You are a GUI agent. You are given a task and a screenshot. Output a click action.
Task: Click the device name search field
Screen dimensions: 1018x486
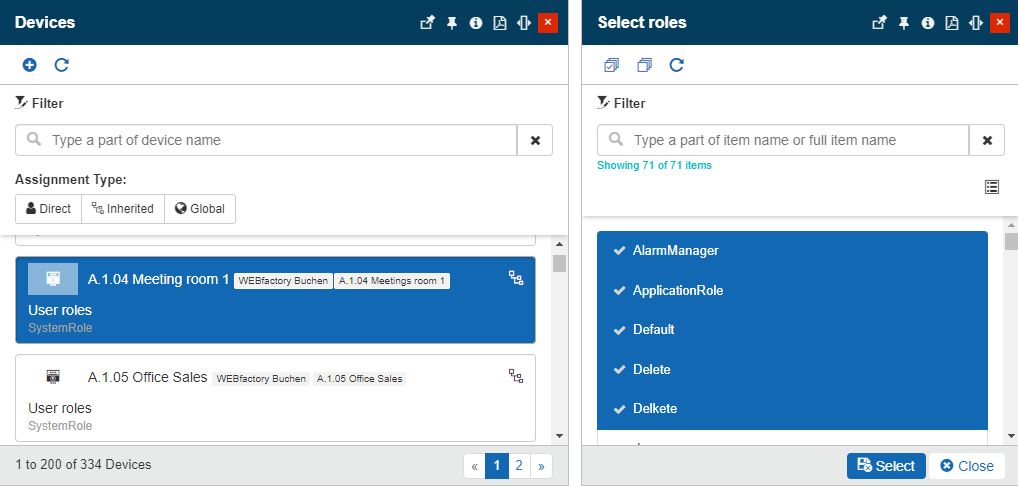point(280,140)
